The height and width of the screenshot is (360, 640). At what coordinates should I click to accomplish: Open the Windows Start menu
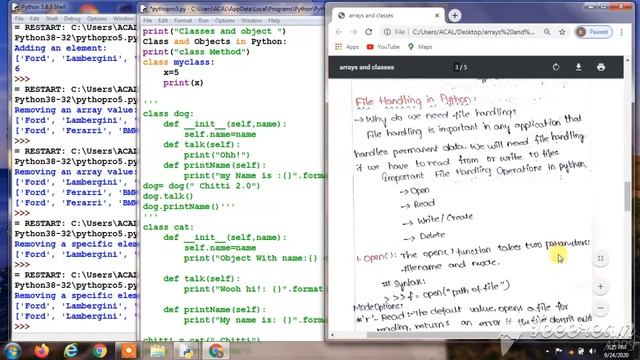pyautogui.click(x=13, y=351)
